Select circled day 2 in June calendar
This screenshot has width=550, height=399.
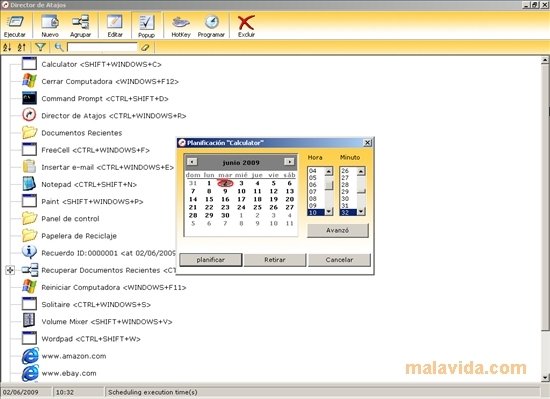click(225, 183)
